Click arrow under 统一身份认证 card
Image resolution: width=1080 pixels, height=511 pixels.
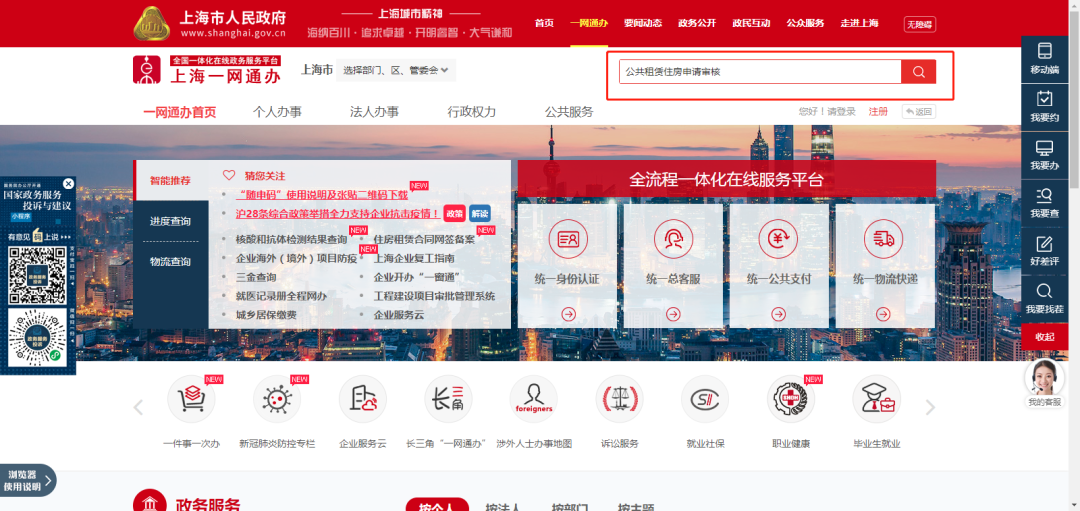pos(568,314)
